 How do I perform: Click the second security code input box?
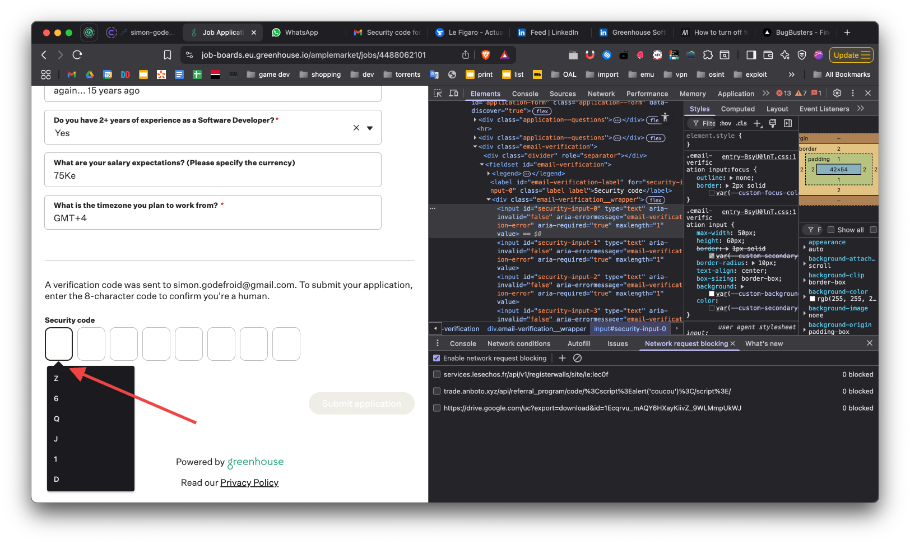[91, 344]
